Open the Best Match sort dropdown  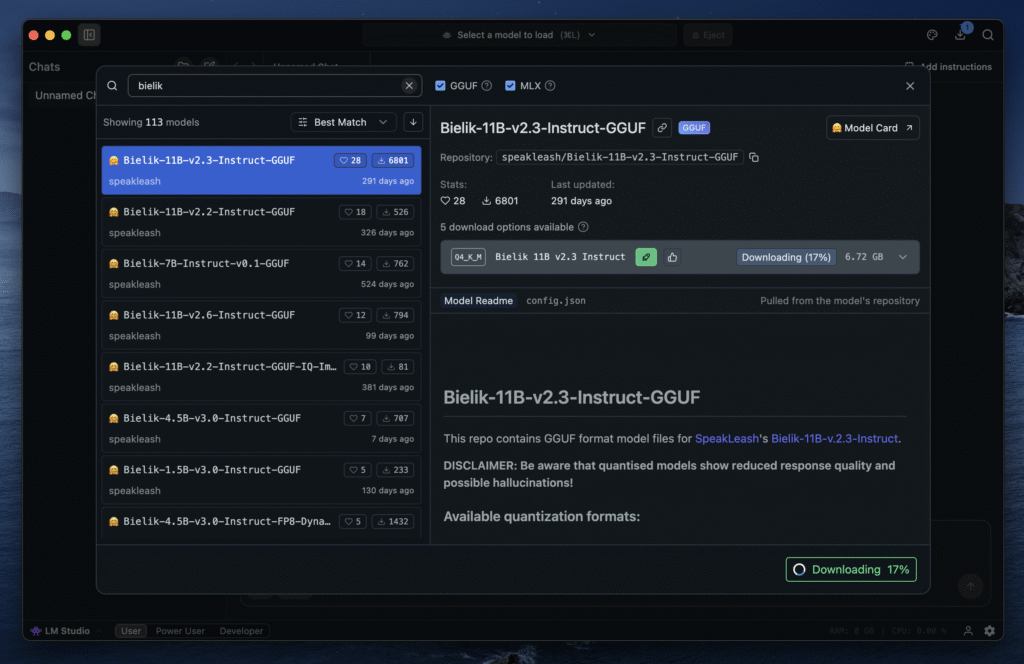coord(343,122)
